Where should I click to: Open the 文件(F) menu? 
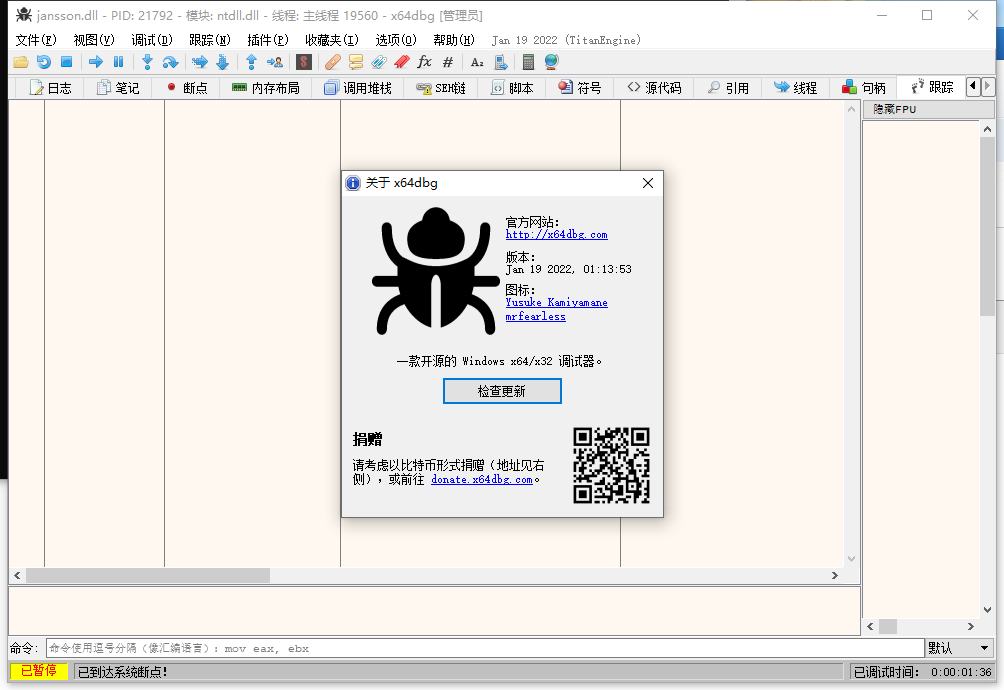pos(36,40)
